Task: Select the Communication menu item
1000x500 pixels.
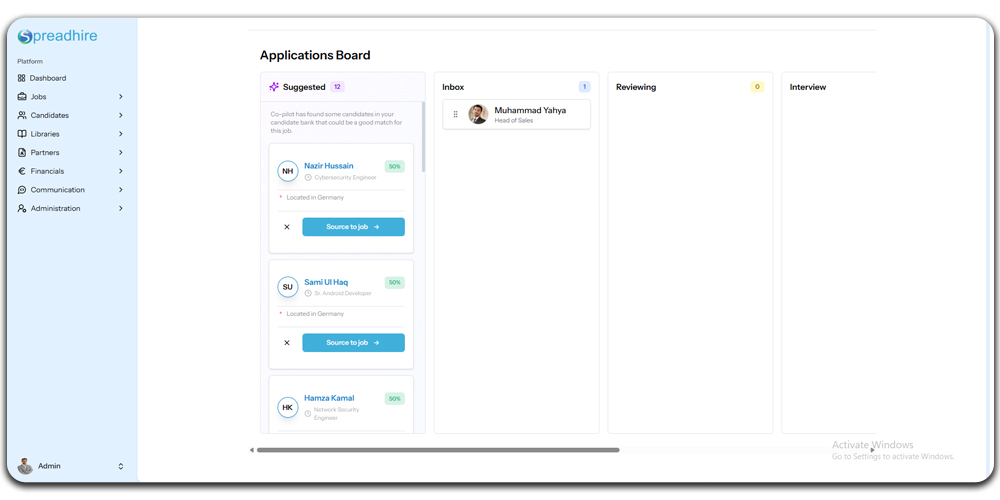Action: [x=57, y=190]
